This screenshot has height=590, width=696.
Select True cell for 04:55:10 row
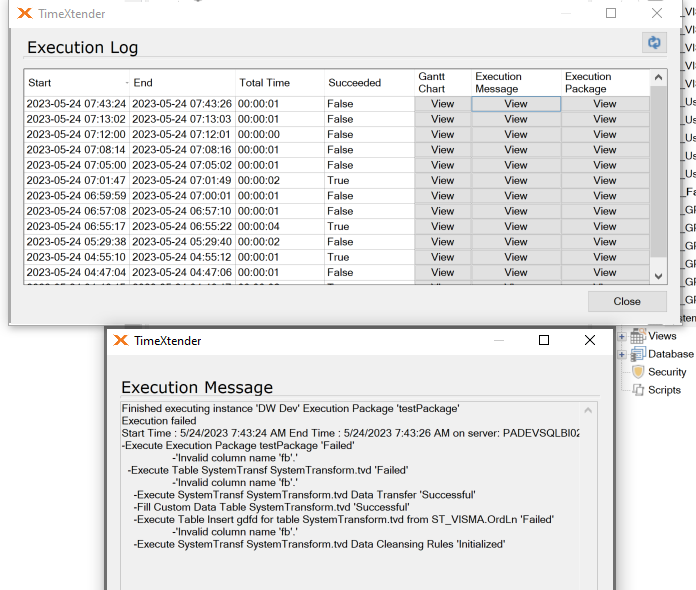pos(369,257)
